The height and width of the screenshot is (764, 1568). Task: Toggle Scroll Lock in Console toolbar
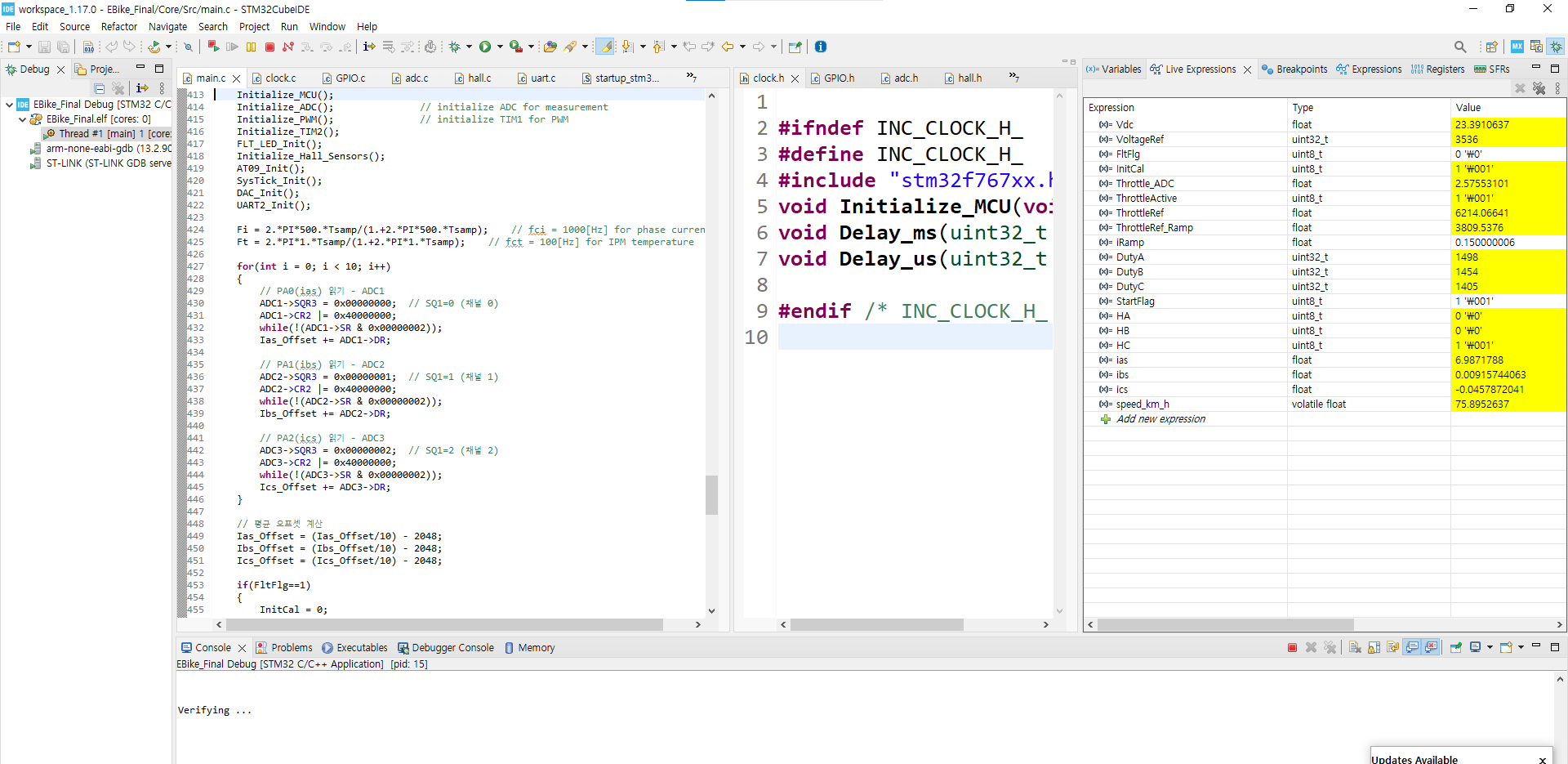click(x=1374, y=648)
